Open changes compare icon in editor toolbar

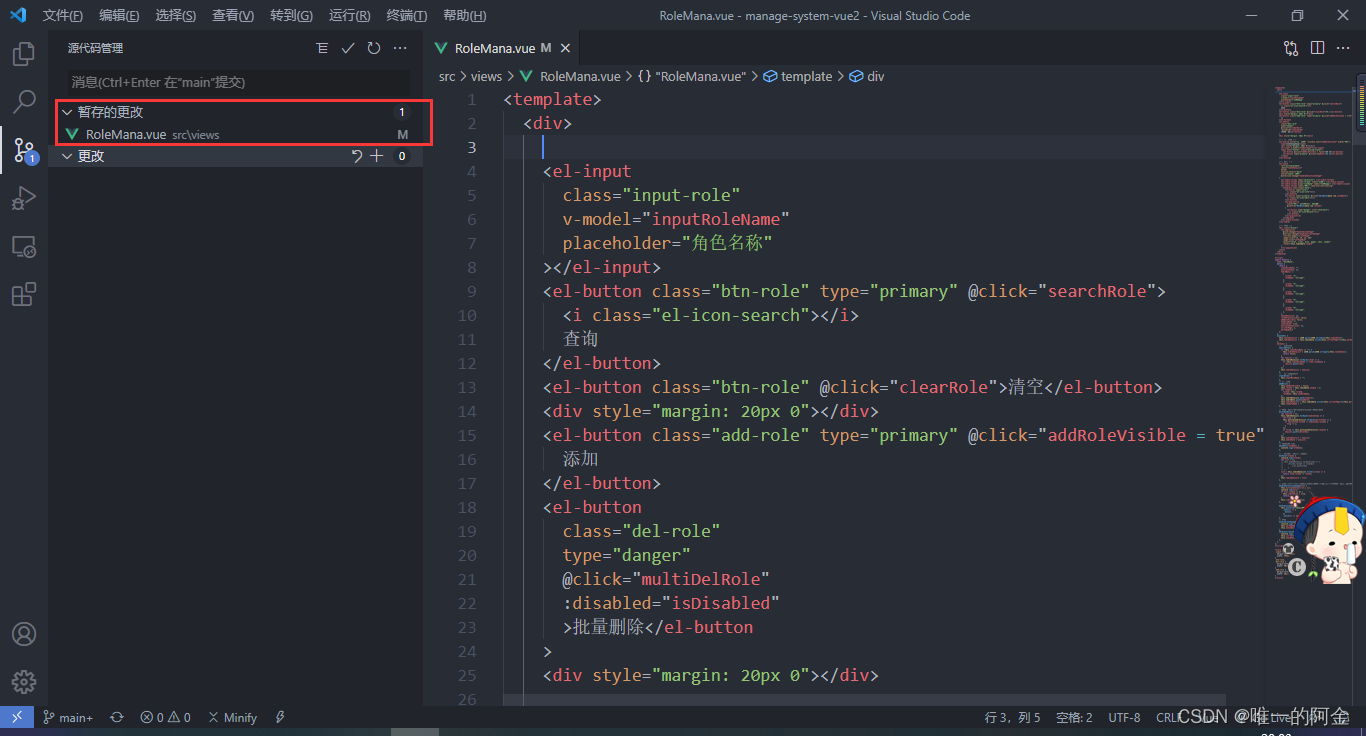click(1291, 48)
